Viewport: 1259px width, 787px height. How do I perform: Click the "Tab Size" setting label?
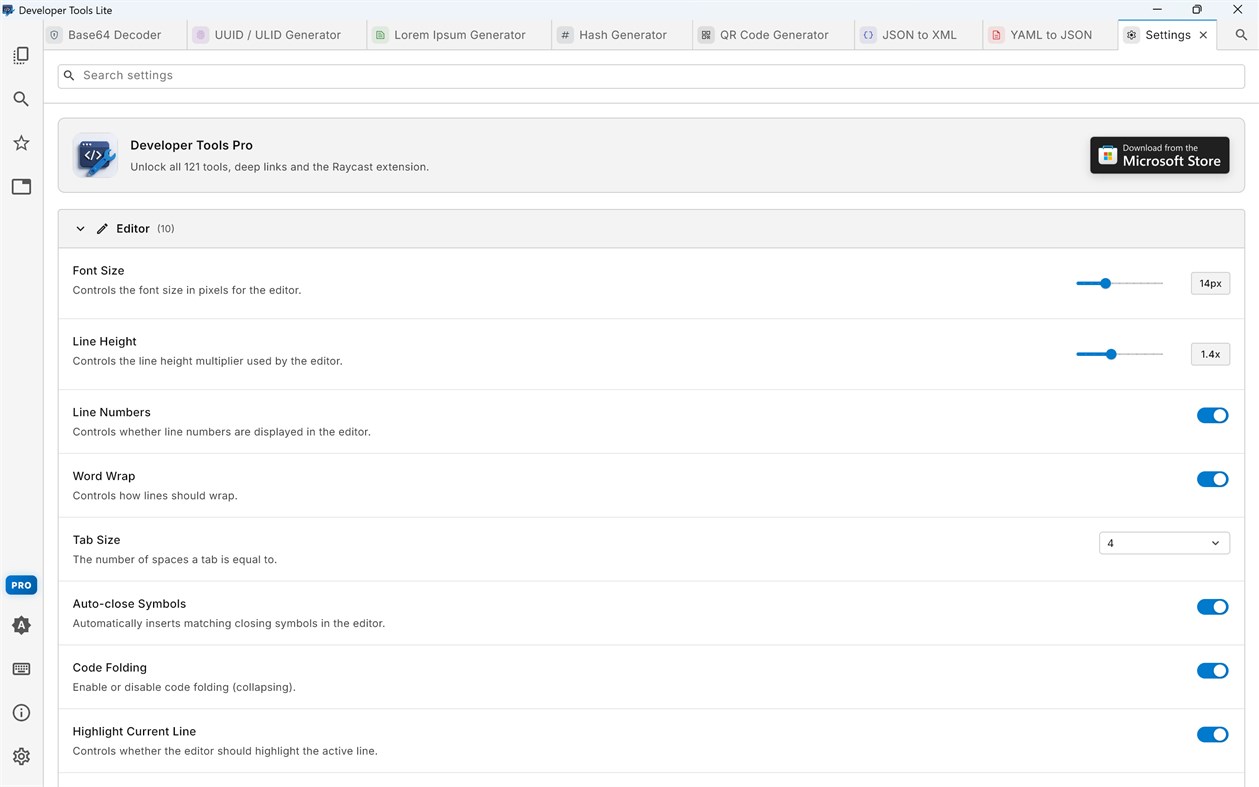96,540
